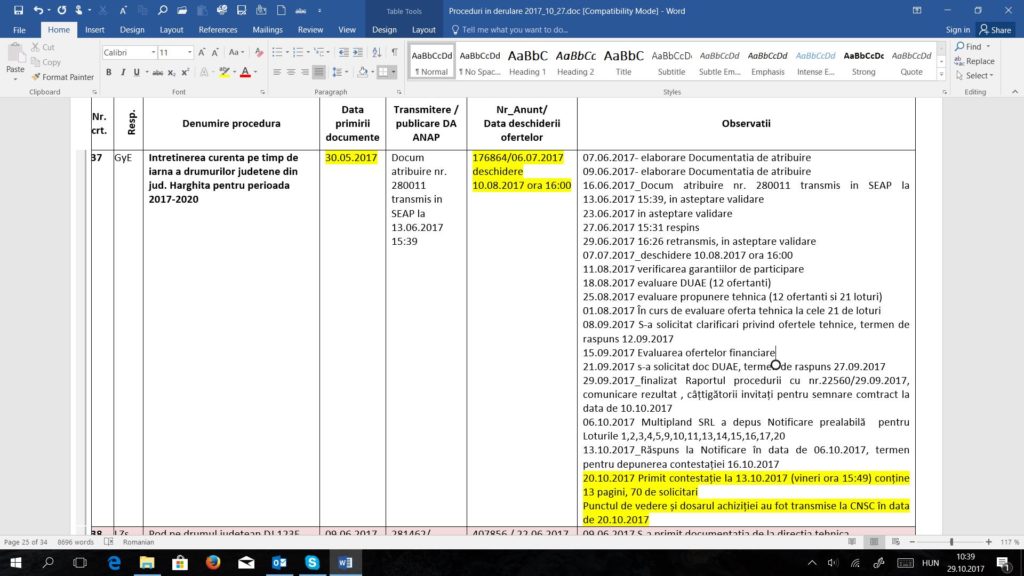Screen dimensions: 1024x576
Task: Apply text highlight color
Action: pyautogui.click(x=223, y=72)
